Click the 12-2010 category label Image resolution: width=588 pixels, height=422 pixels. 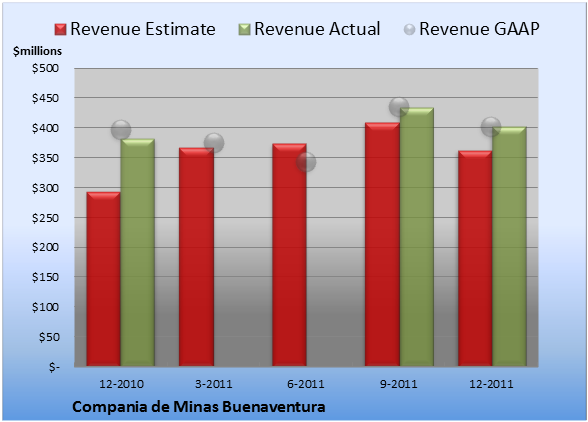[121, 384]
